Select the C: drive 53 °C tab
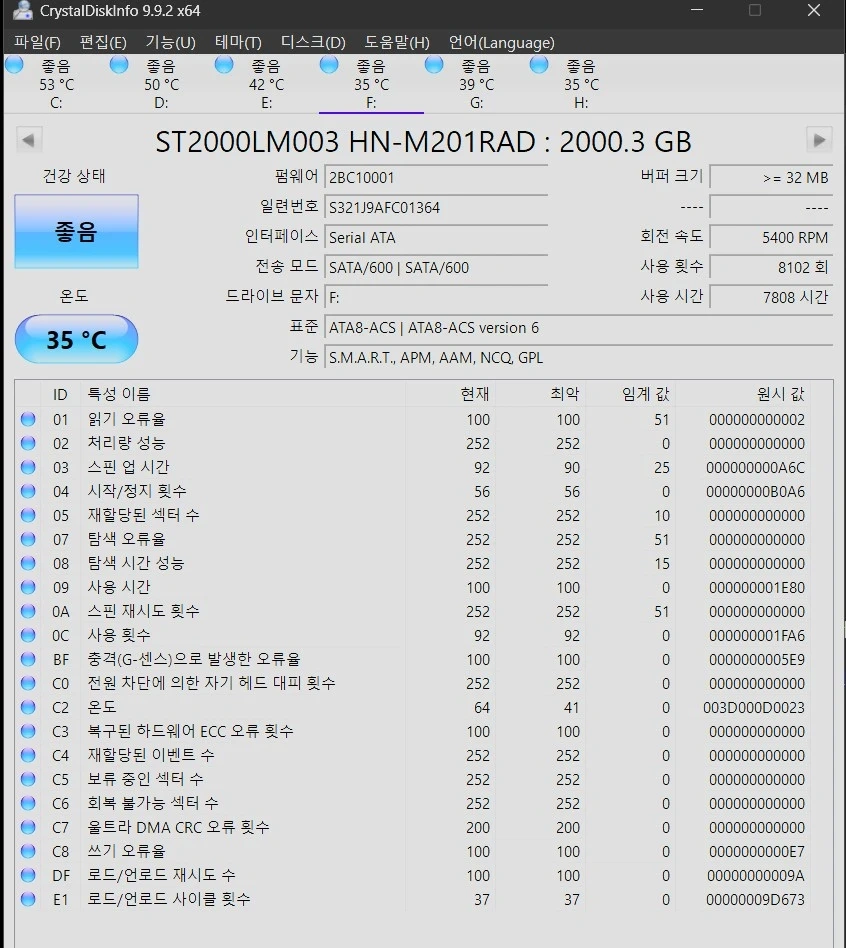This screenshot has width=846, height=948. tap(56, 83)
